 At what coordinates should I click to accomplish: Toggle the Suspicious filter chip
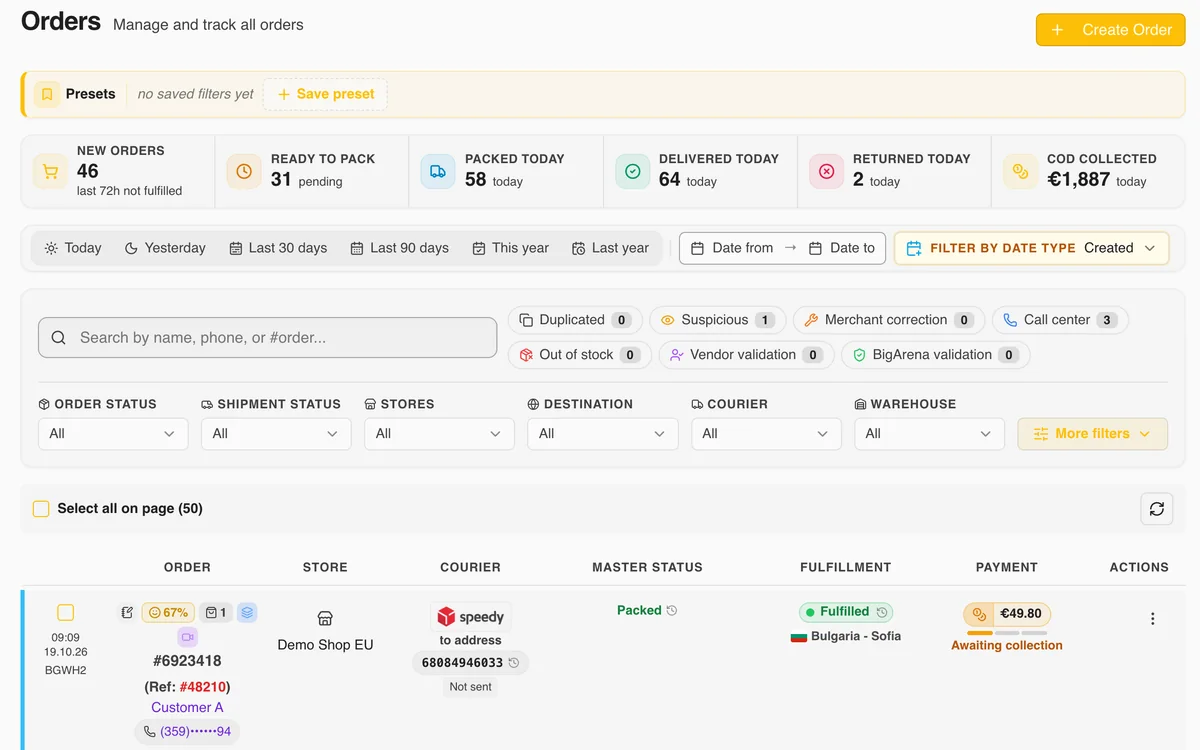tap(718, 320)
